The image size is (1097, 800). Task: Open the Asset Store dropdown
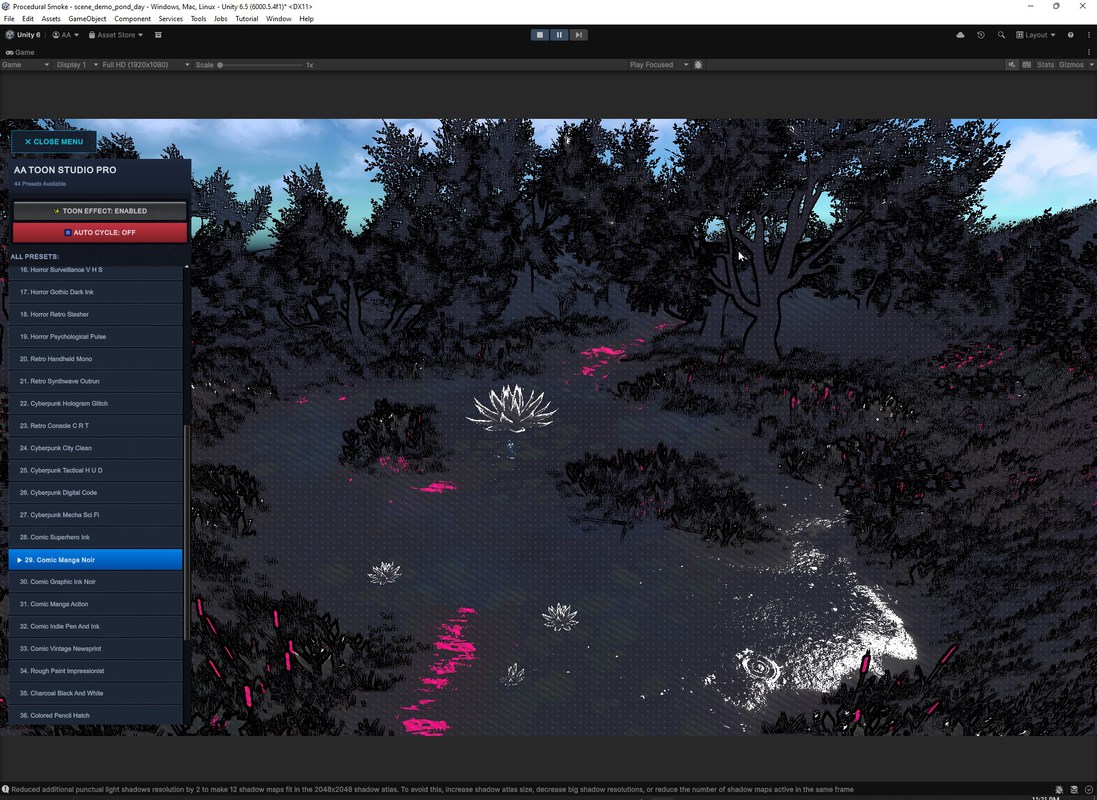tap(115, 35)
